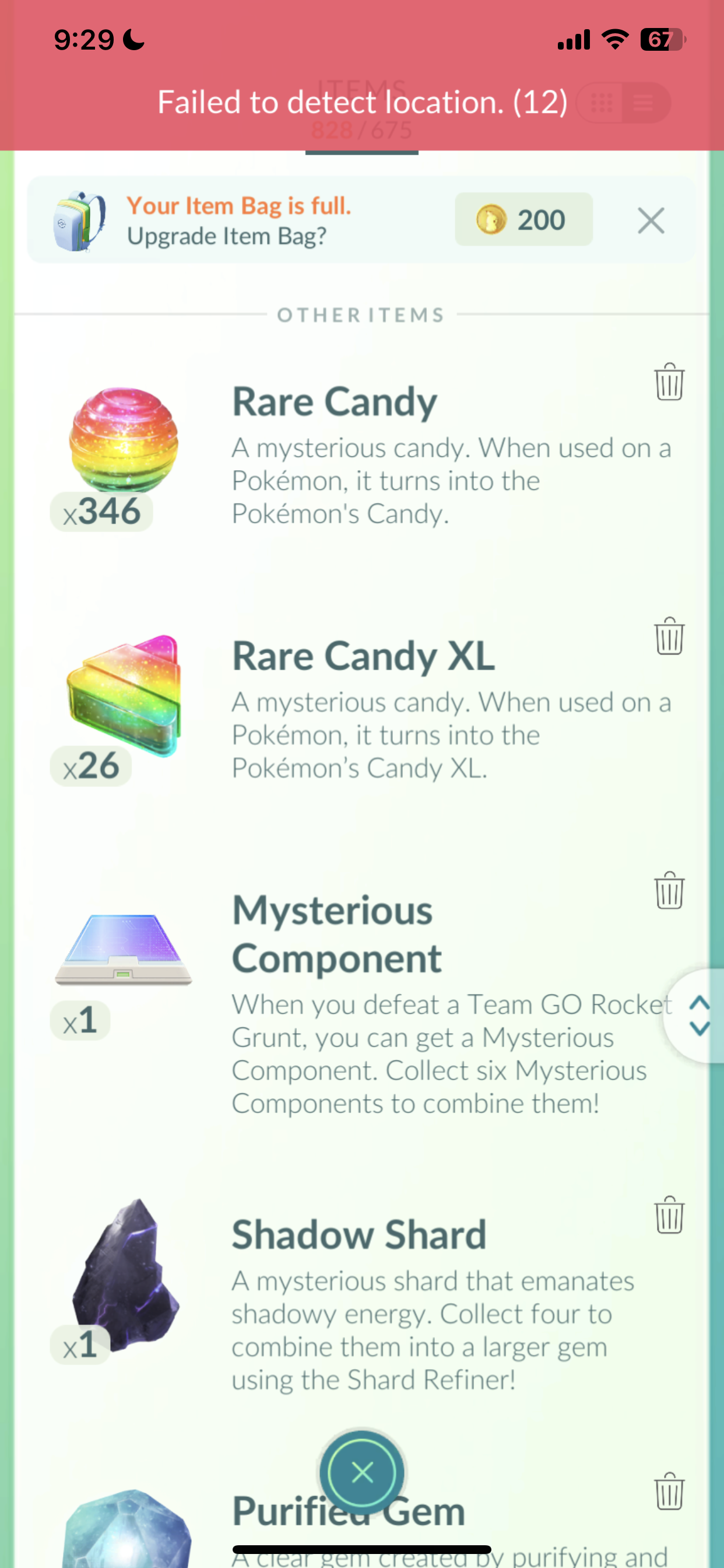Image resolution: width=724 pixels, height=1568 pixels.
Task: Close the Items menu with X button
Action: (362, 1473)
